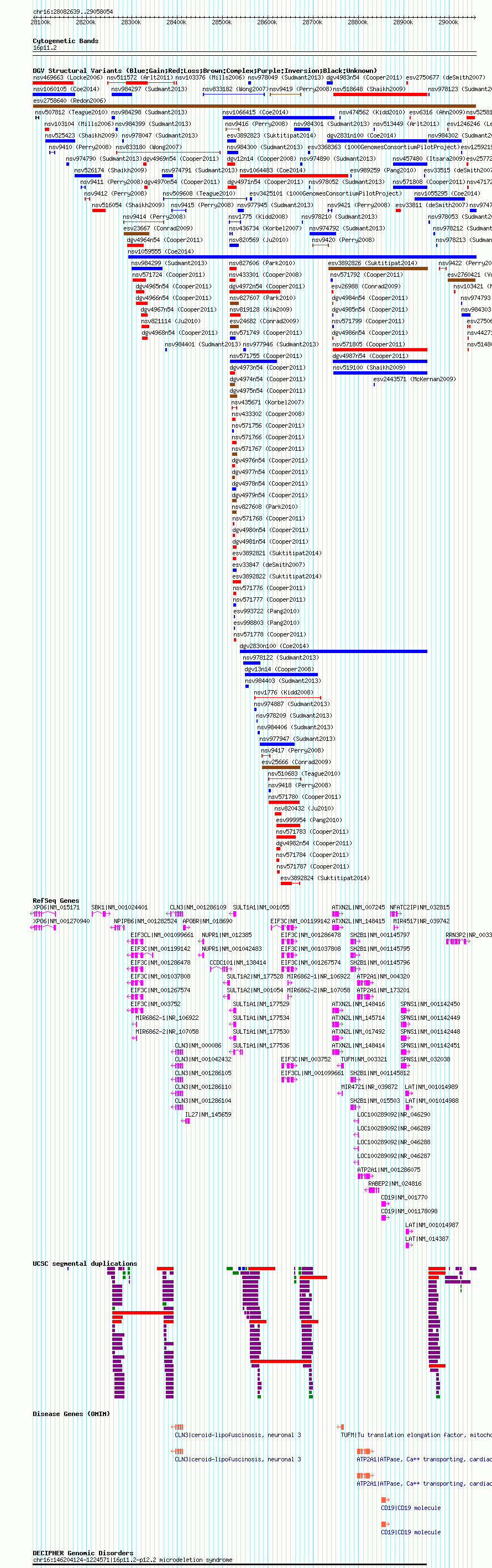Select the Cytogenetic Bands track title

tap(65, 41)
